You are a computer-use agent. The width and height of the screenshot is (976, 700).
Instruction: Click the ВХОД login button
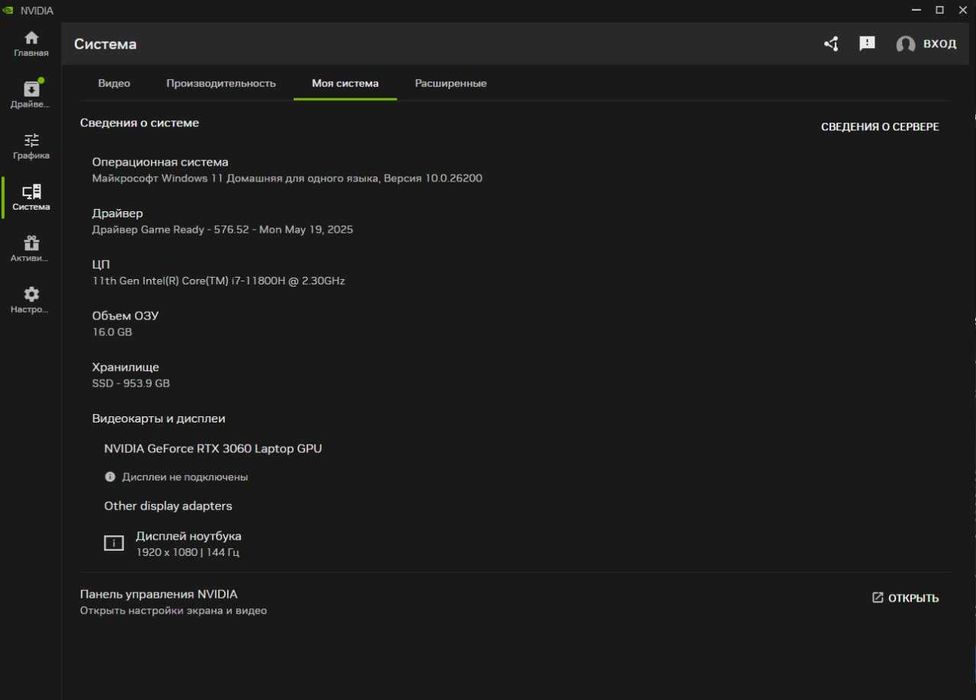(939, 44)
